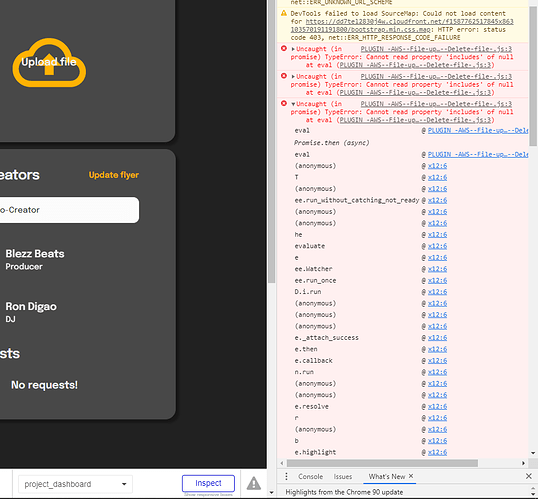Click the Inspect button
The width and height of the screenshot is (538, 499).
208,483
